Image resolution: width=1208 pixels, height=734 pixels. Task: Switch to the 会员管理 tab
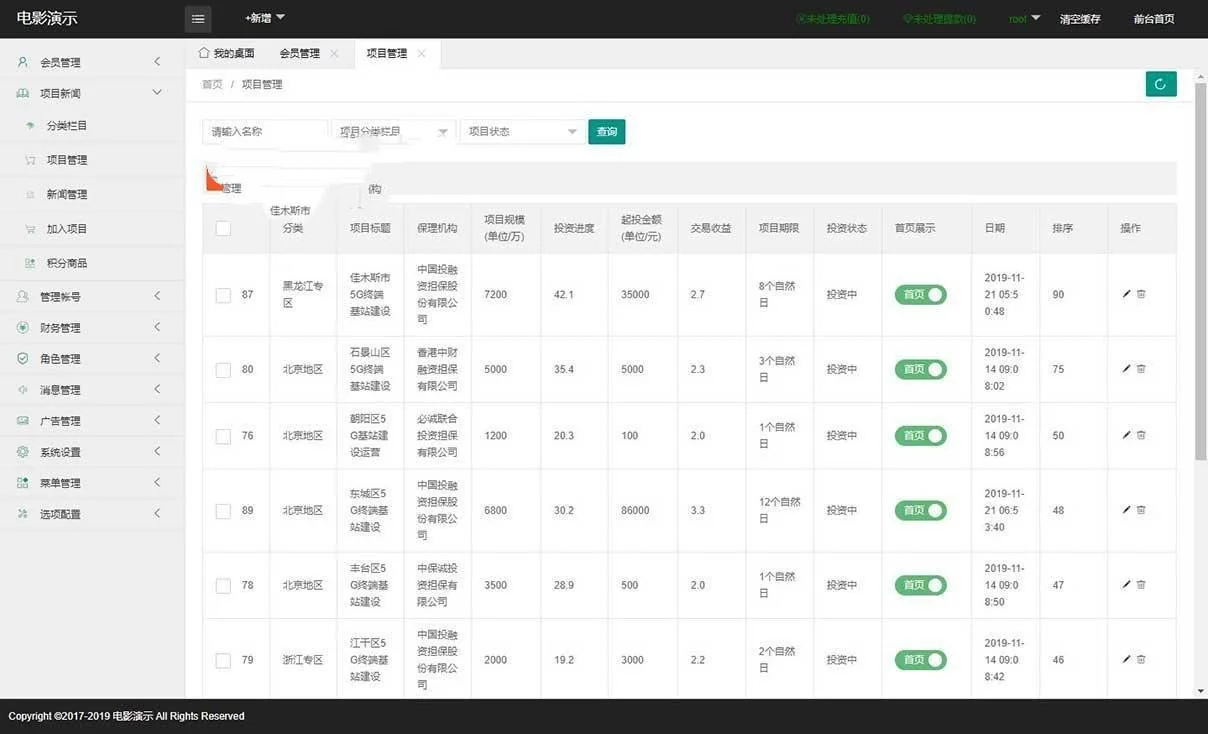click(x=299, y=54)
